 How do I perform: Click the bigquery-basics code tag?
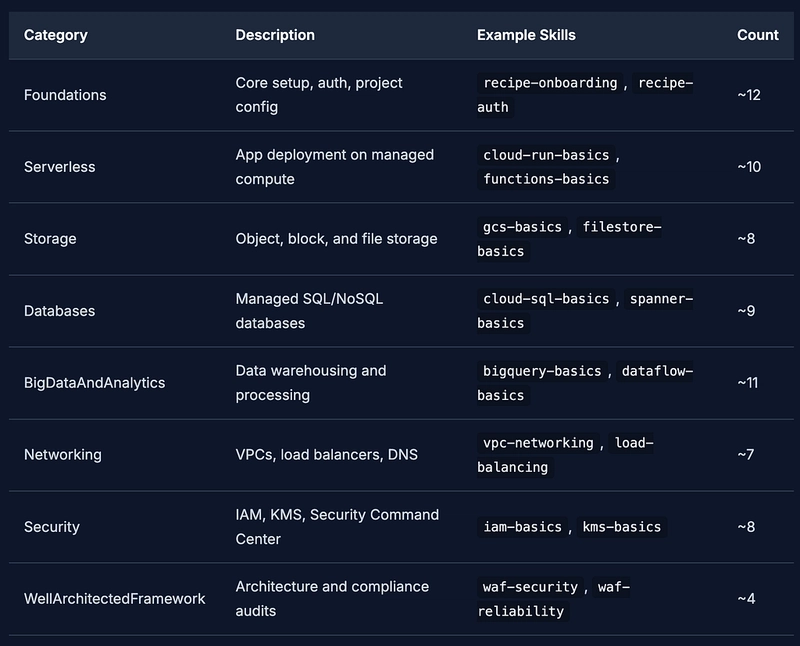tap(542, 371)
